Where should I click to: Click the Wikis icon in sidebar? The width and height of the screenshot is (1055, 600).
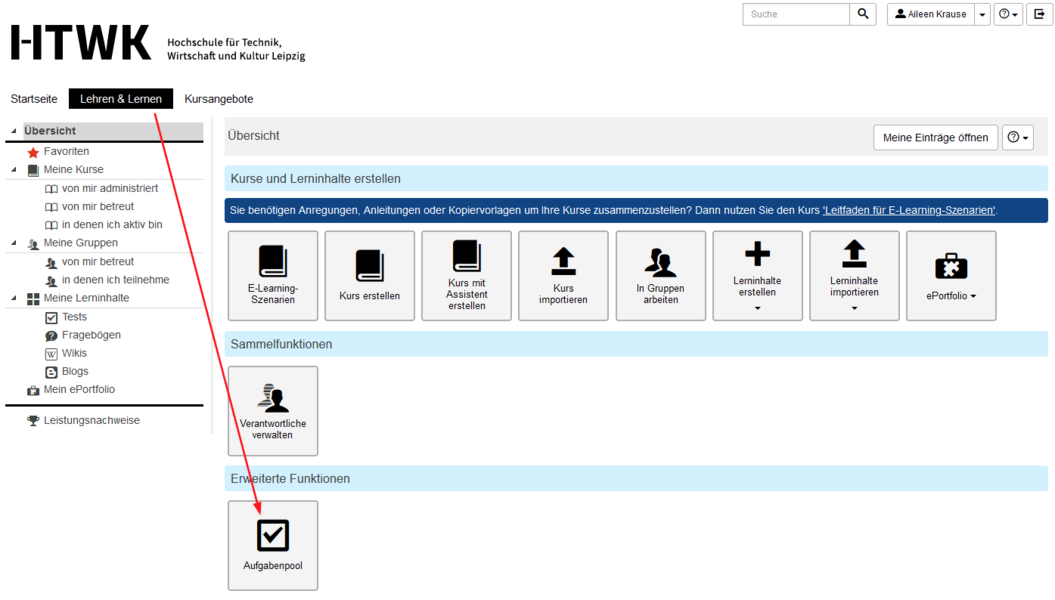(x=51, y=354)
